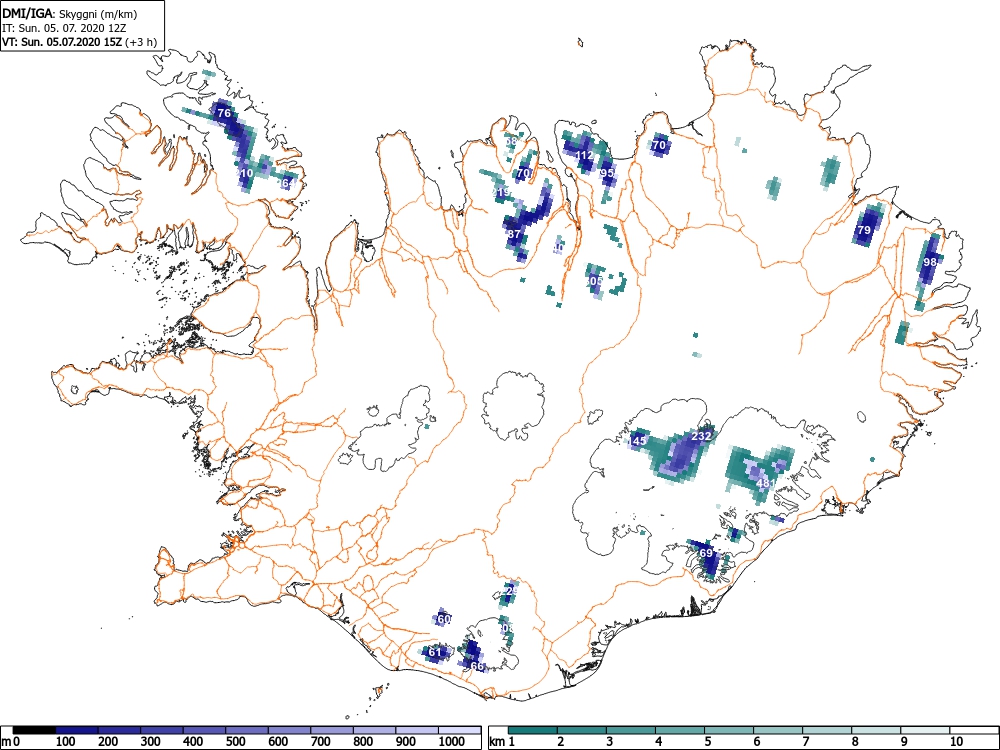Click the IT: Sun. 05. 07. 2020 12Z line
1000x750 pixels.
click(64, 28)
